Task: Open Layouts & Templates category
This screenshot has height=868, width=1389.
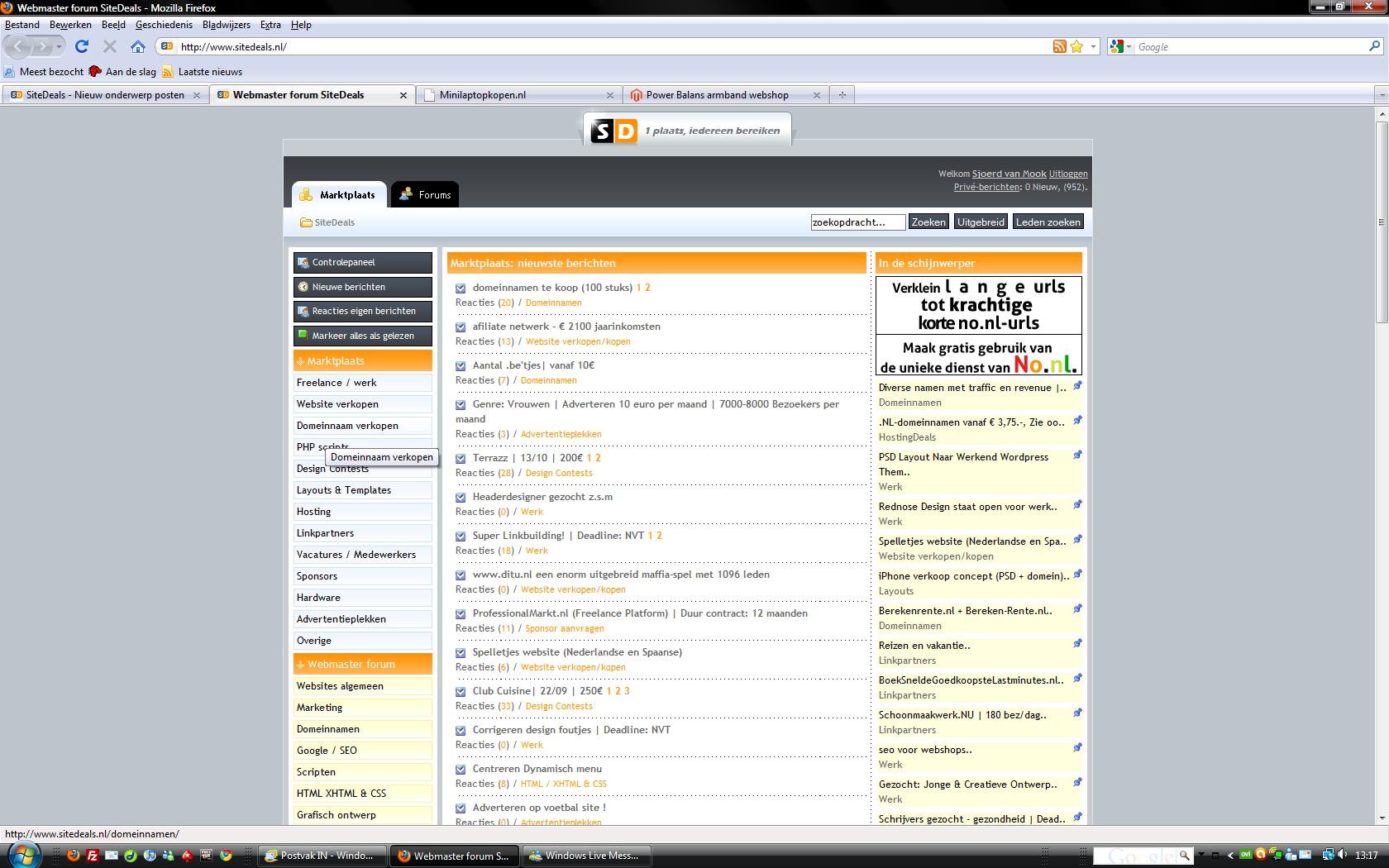Action: point(362,490)
